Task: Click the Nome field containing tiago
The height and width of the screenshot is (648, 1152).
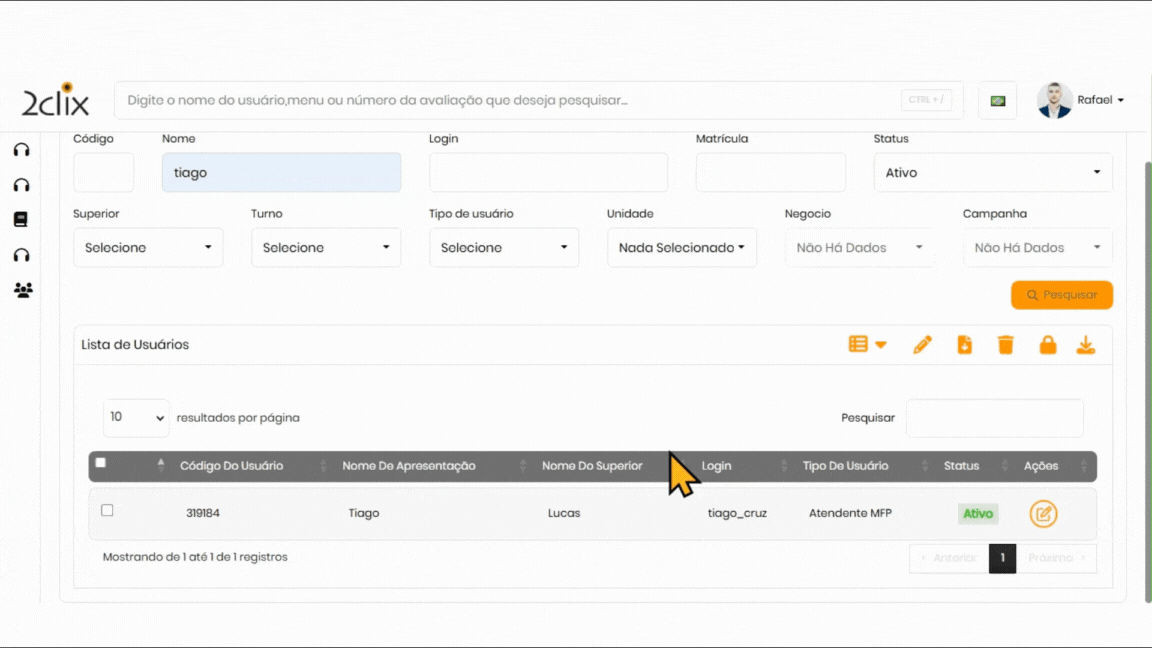Action: tap(281, 173)
